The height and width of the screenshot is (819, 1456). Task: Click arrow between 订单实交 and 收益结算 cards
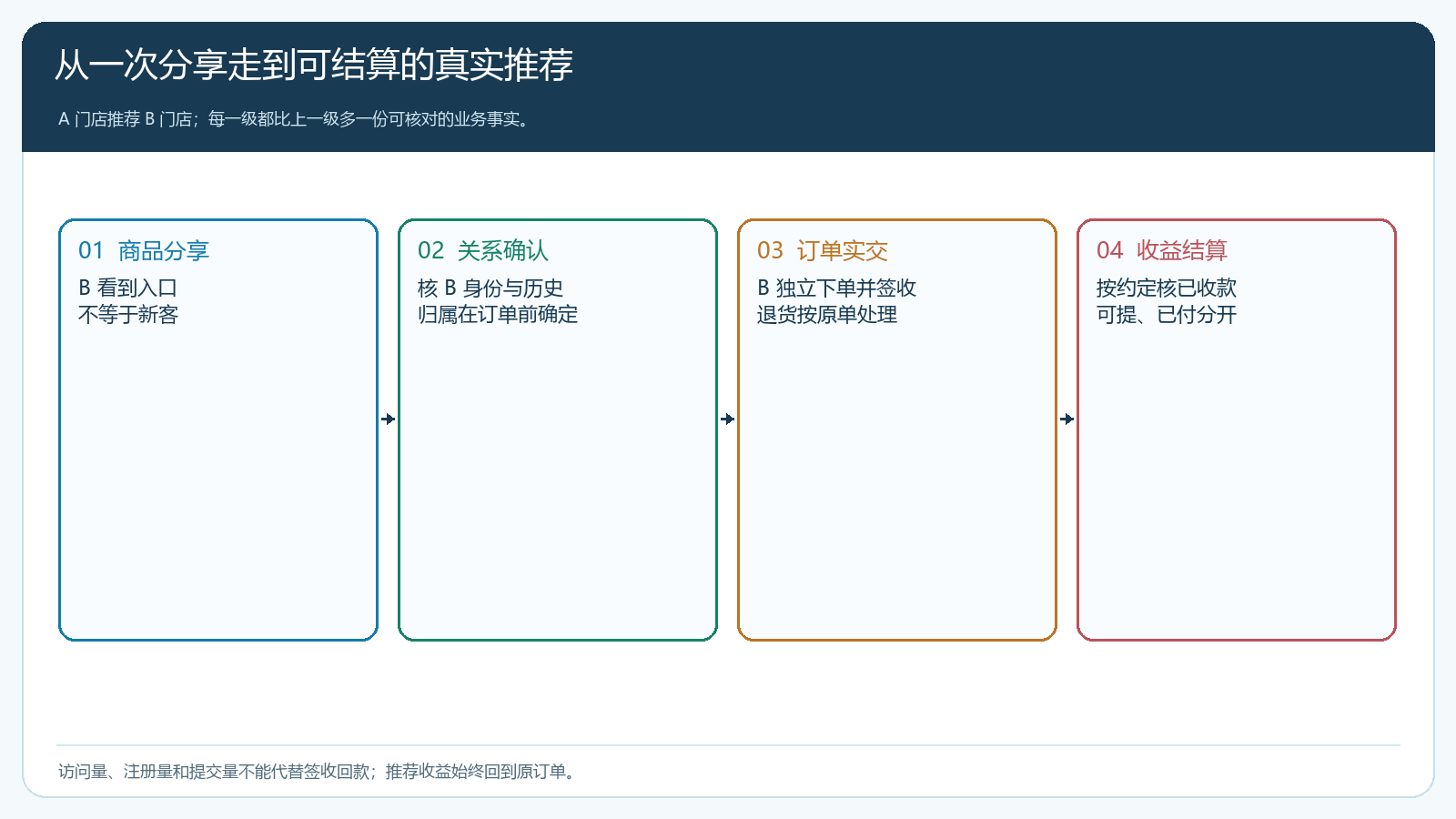[1067, 419]
